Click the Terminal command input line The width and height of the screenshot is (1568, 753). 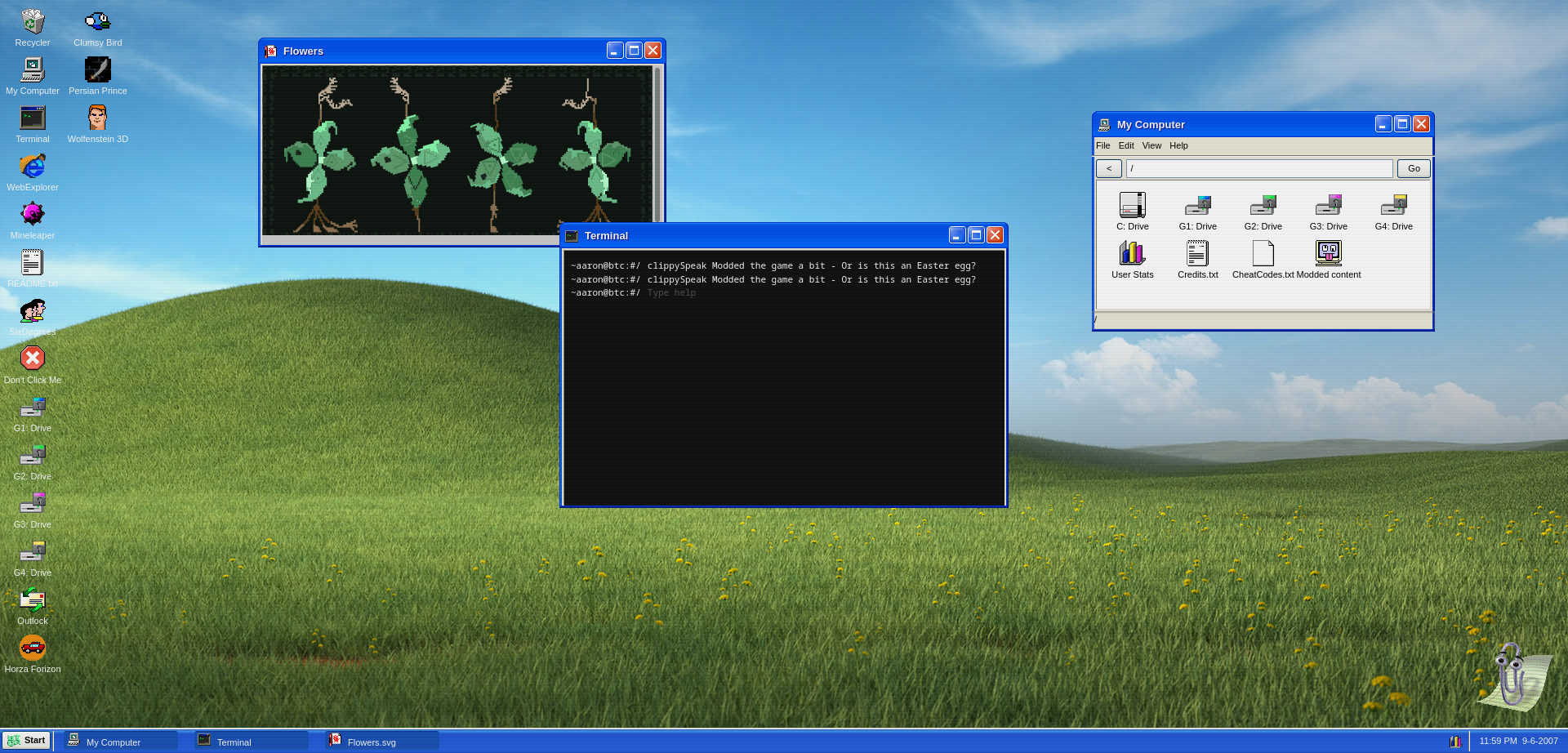[784, 293]
